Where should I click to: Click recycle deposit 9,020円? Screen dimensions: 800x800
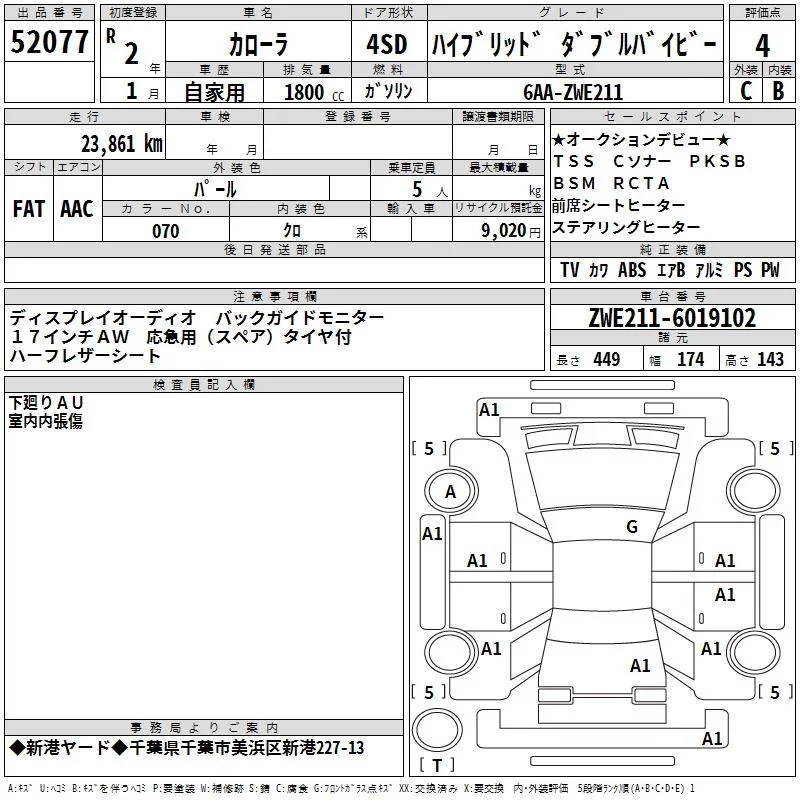511,231
